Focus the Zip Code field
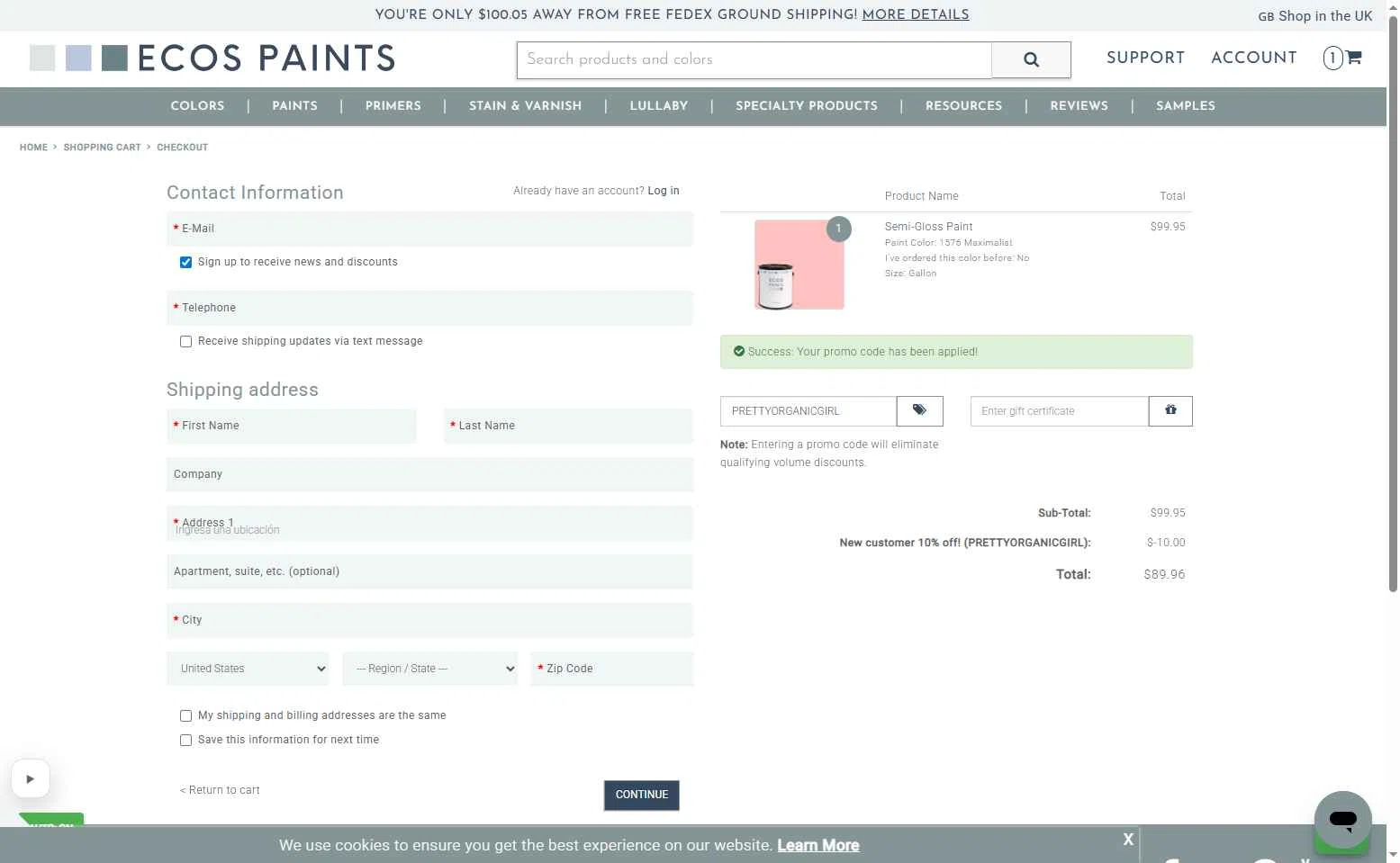This screenshot has width=1400, height=863. tap(612, 669)
